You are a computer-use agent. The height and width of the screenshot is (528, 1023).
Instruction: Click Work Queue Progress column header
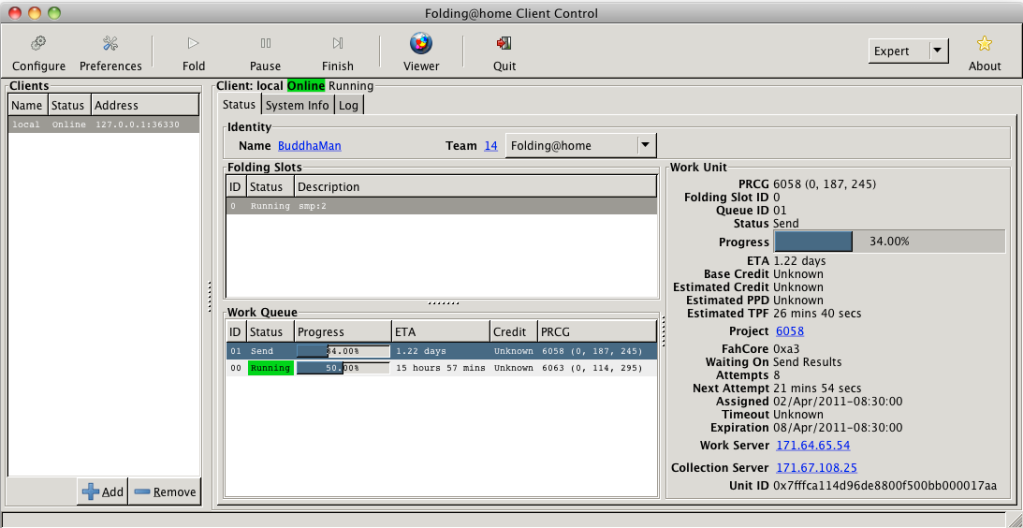pyautogui.click(x=343, y=332)
